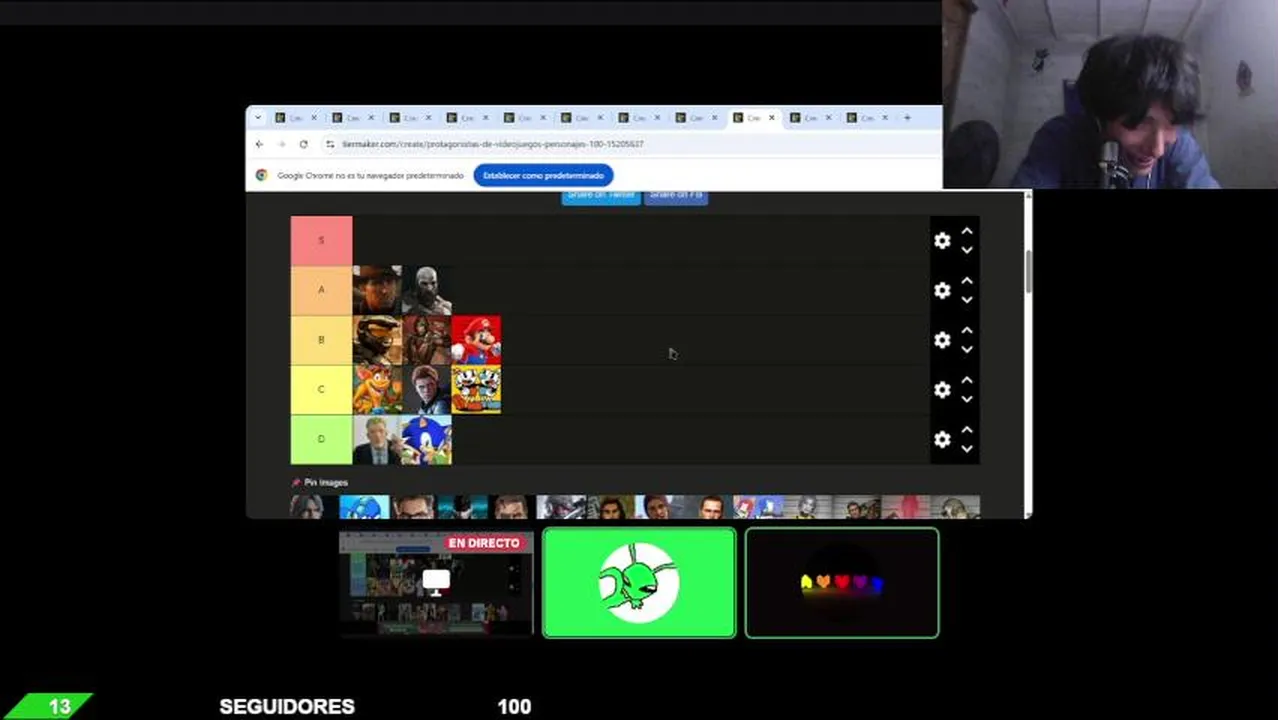Click the orange A tier label

[321, 291]
